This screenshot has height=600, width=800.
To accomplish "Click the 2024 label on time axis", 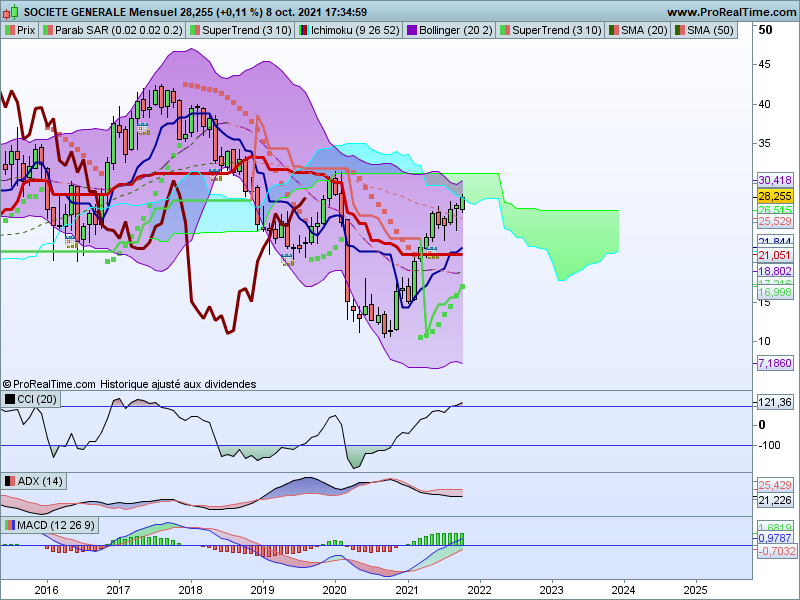I will click(623, 590).
